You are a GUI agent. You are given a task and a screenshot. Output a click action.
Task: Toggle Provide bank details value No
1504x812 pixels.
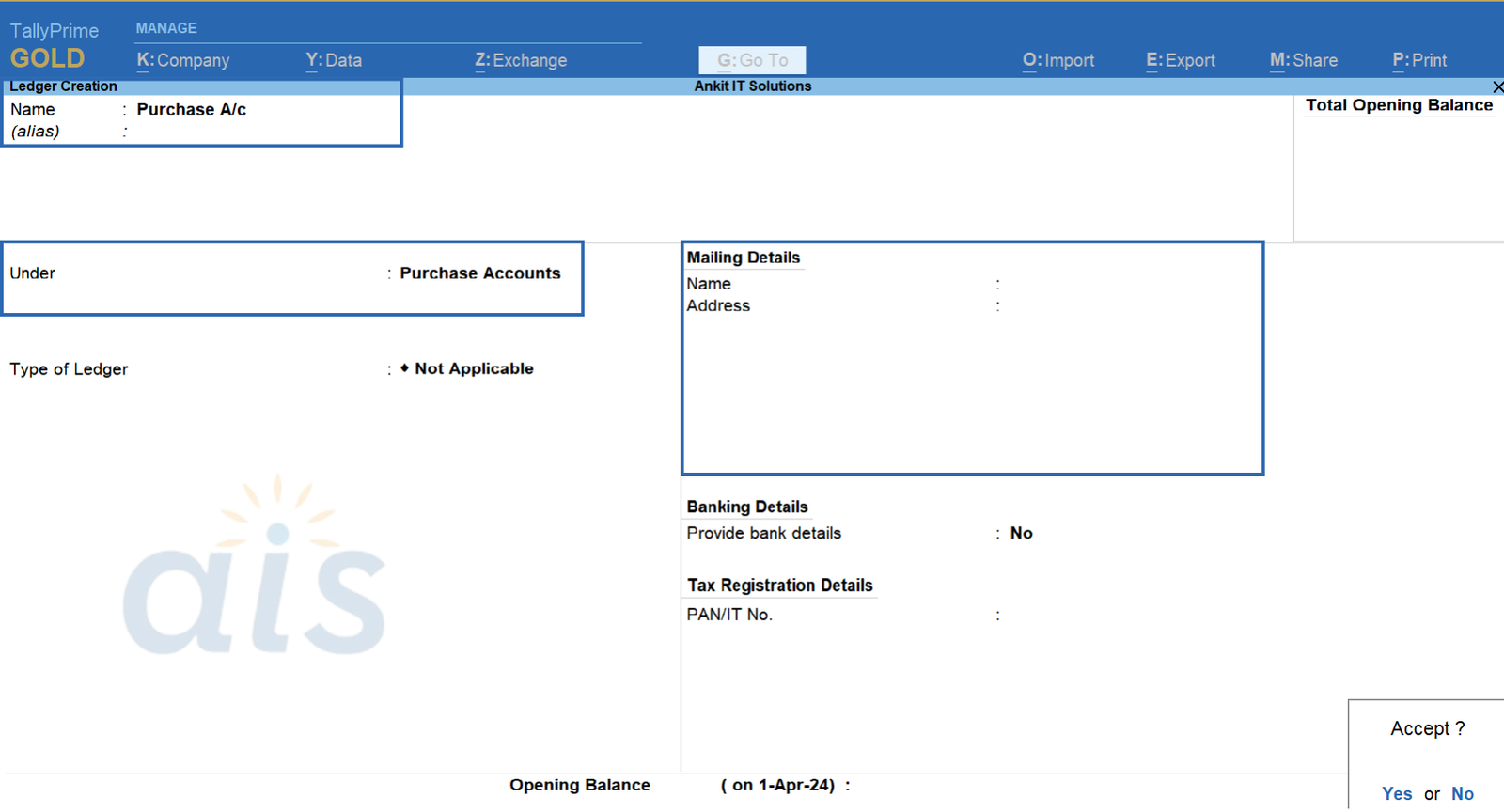point(1021,534)
